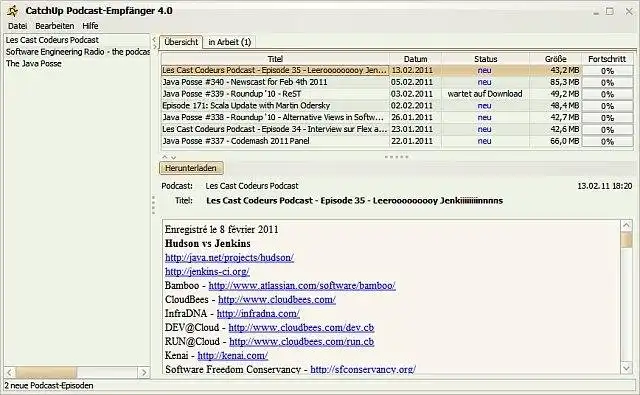Click the '2 neue Podcast-Episoden' status bar text
Image resolution: width=640 pixels, height=395 pixels.
49,386
